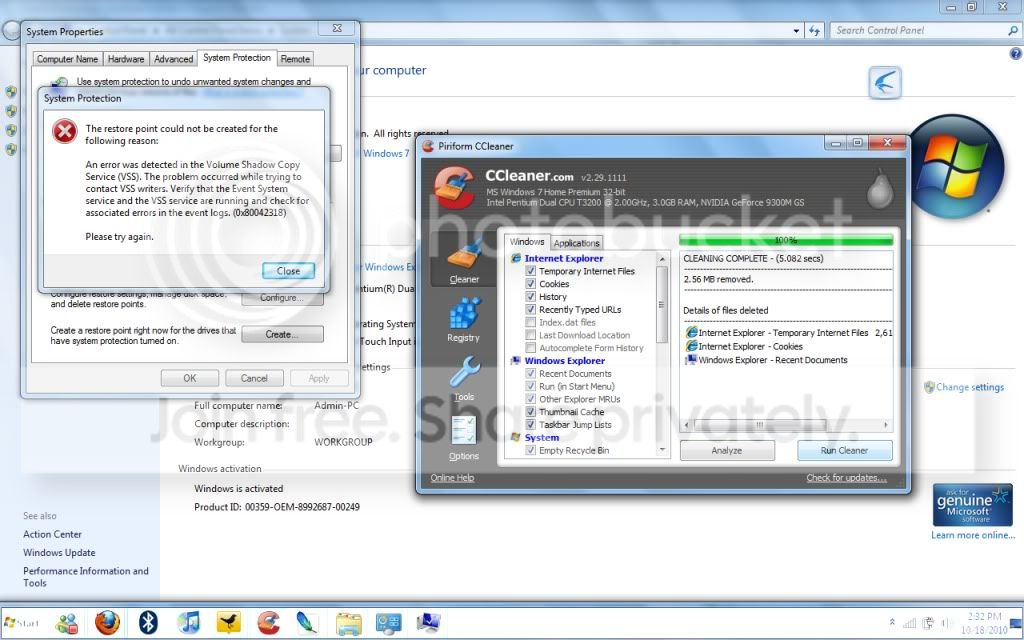Uncheck the Temporary Internet Files checkbox
The height and width of the screenshot is (640, 1024).
[x=531, y=271]
